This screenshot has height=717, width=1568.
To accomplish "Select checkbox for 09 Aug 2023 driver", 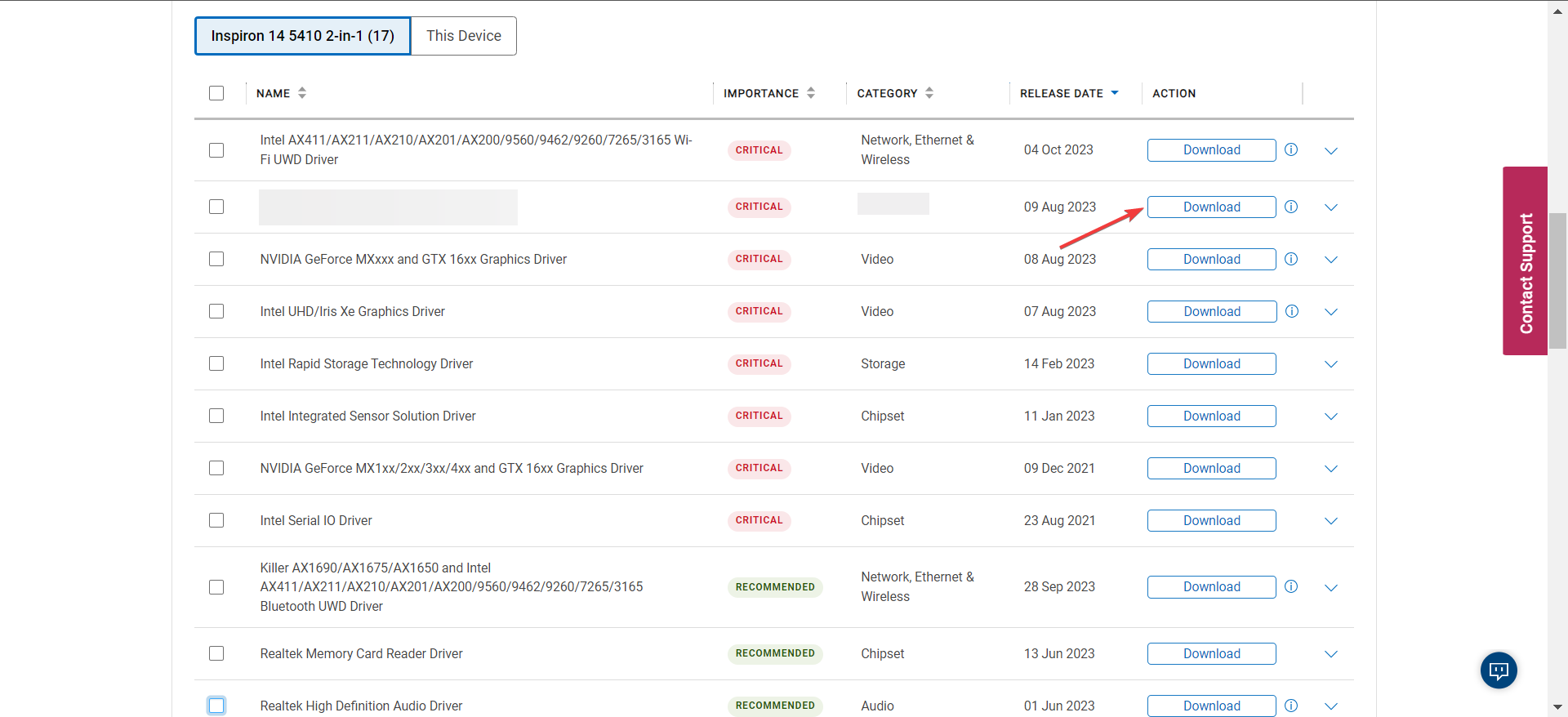I will click(216, 207).
